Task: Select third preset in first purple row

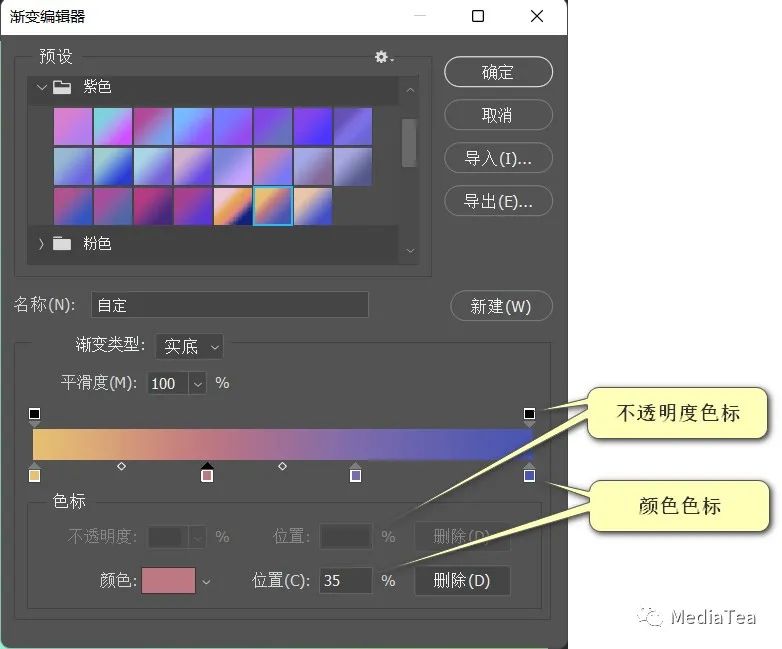Action: click(153, 127)
